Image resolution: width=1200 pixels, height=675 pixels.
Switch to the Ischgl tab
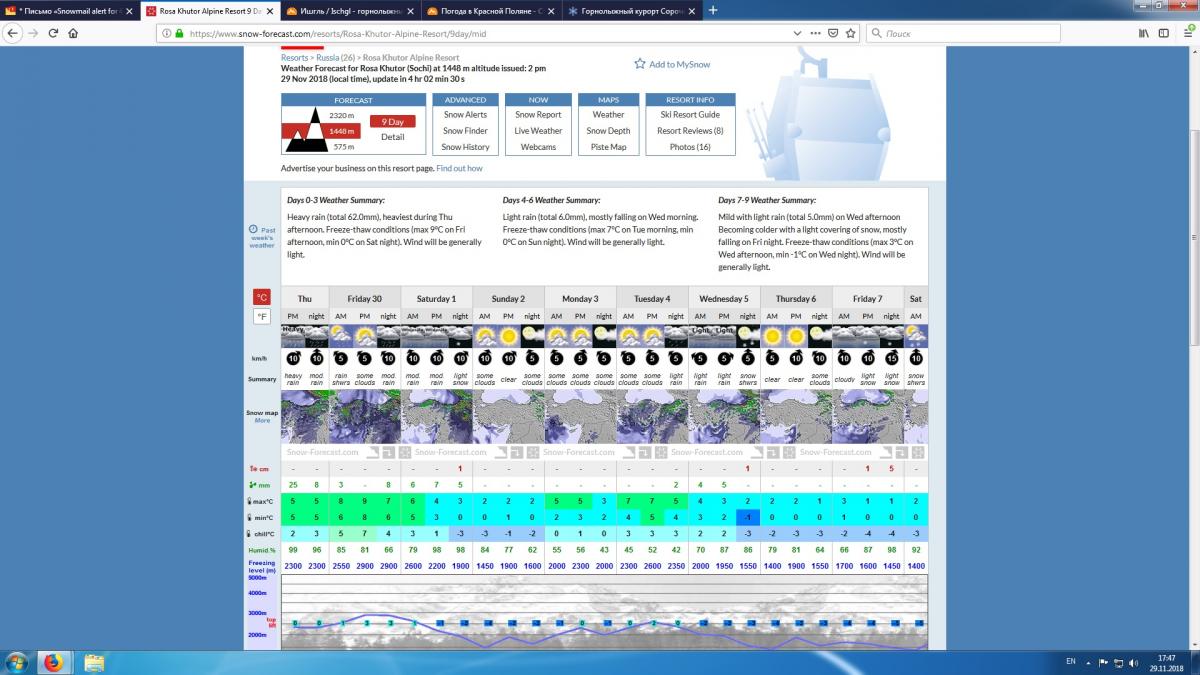(x=348, y=11)
